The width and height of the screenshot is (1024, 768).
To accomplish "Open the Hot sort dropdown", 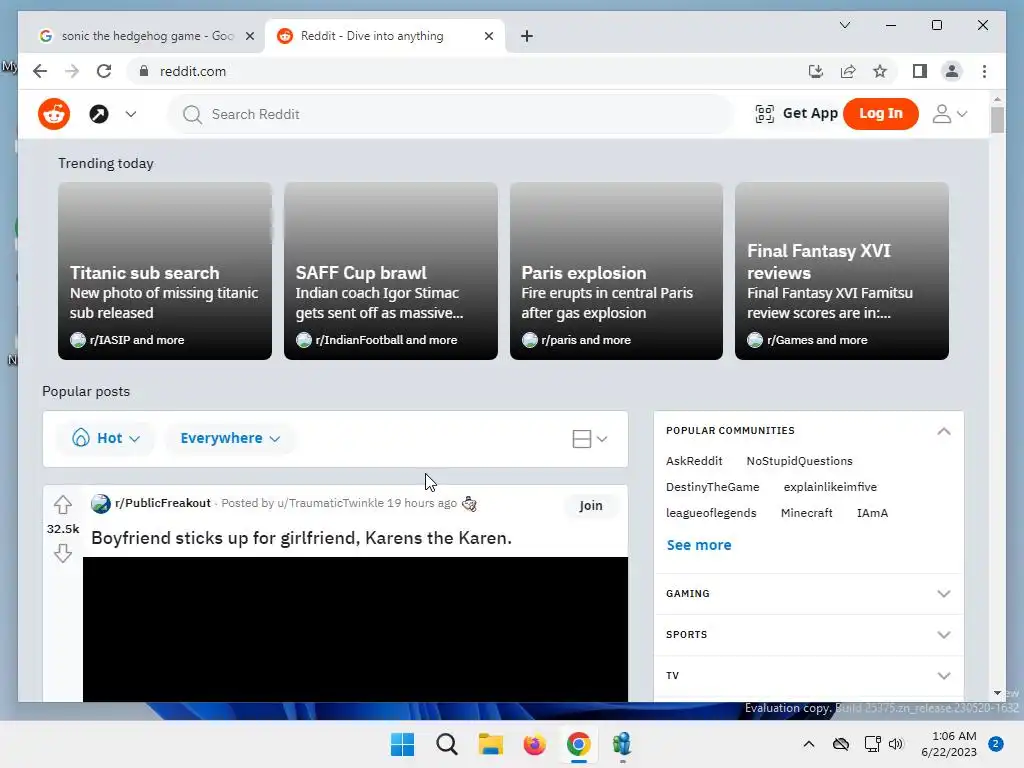I will coord(106,438).
